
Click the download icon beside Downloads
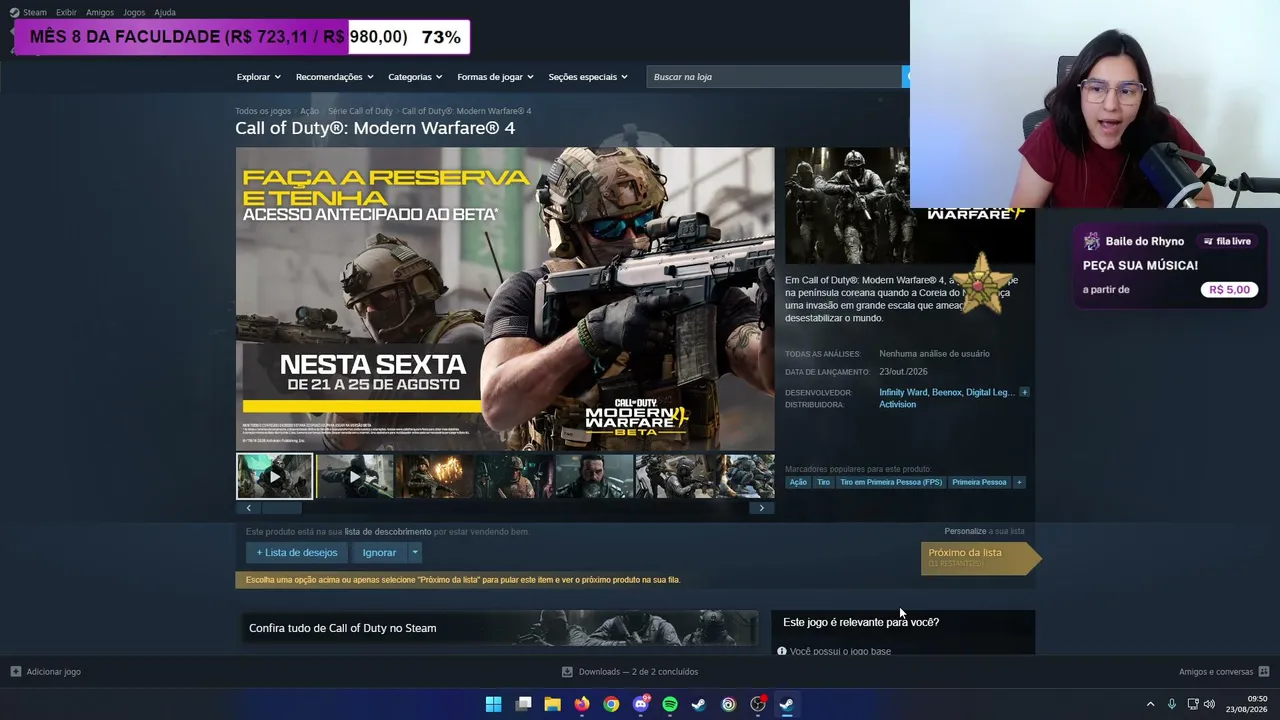click(x=567, y=672)
